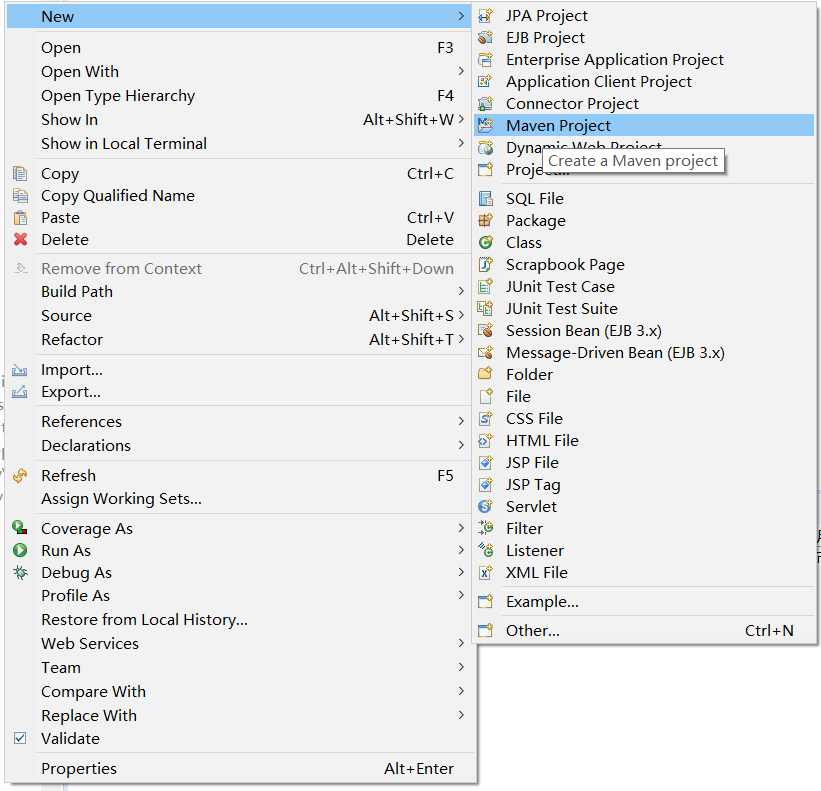Expand the Build Path submenu
The width and height of the screenshot is (821, 791).
tap(461, 291)
